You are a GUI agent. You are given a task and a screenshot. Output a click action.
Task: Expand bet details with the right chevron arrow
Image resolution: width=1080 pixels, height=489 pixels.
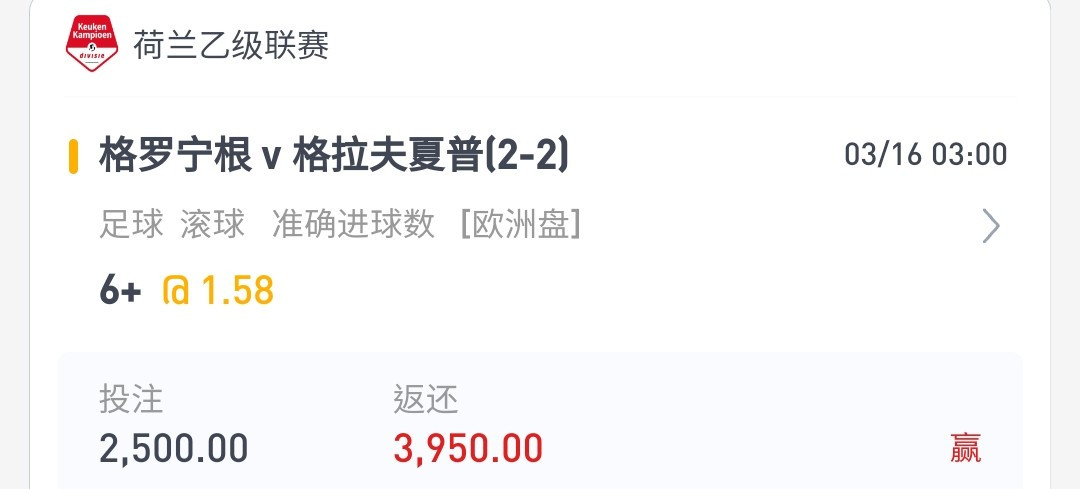click(990, 226)
